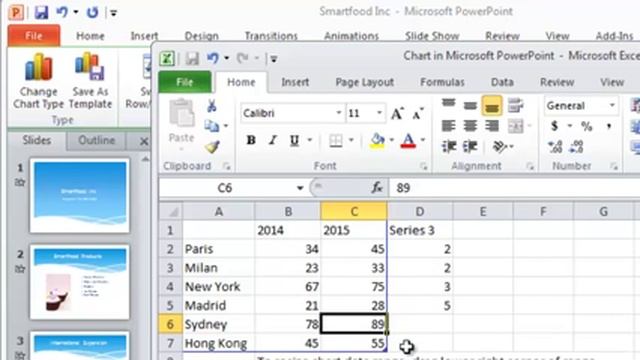Click the Fill Color bucket swatch

click(x=377, y=141)
